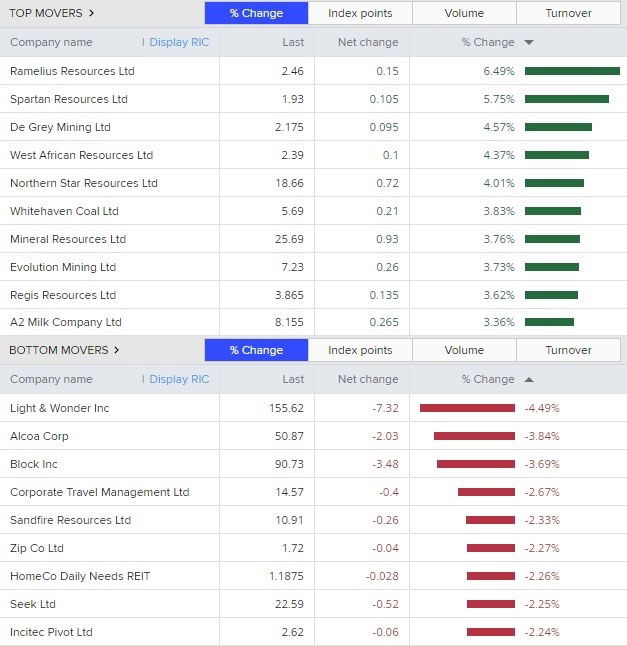This screenshot has height=646, width=627.
Task: Open Light & Wonder Inc
Action: (60, 408)
